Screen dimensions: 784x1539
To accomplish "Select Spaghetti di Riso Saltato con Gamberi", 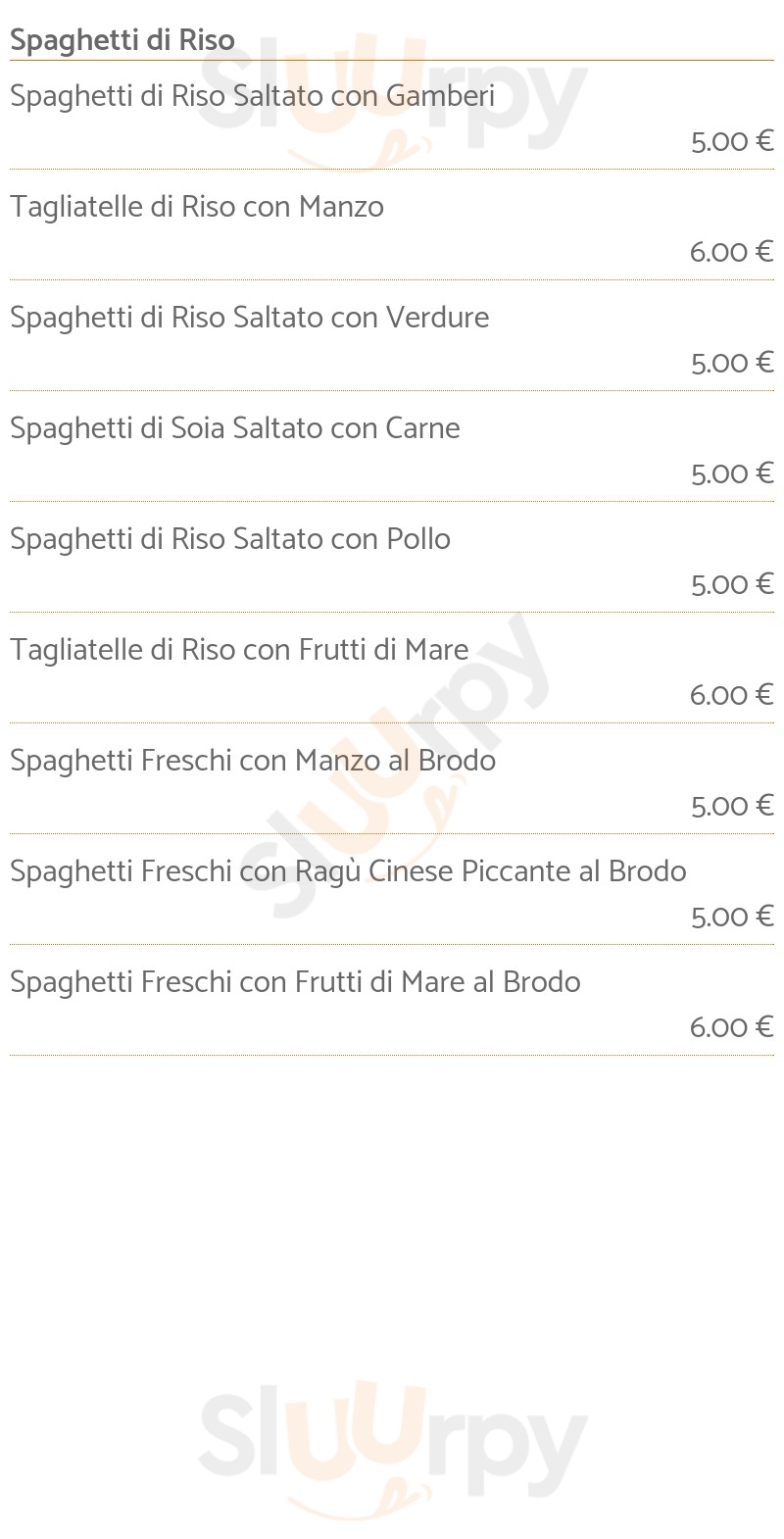I will [x=252, y=96].
